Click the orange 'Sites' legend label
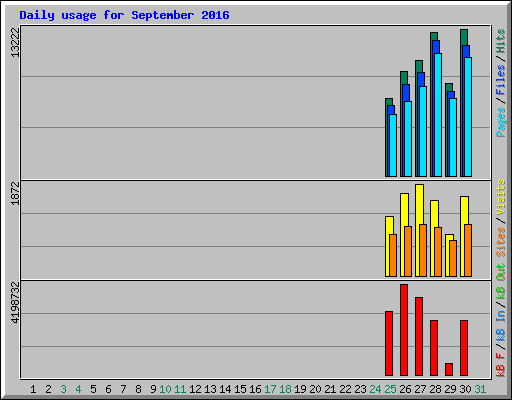Image resolution: width=512 pixels, height=400 pixels. pyautogui.click(x=501, y=241)
